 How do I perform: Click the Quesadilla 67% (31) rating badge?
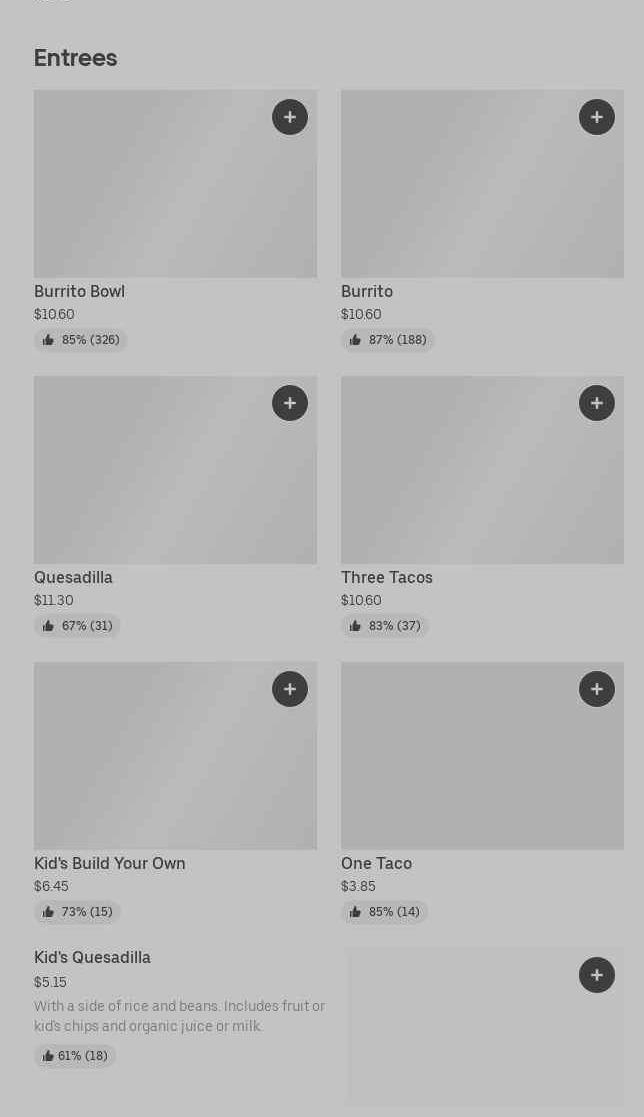click(x=77, y=626)
